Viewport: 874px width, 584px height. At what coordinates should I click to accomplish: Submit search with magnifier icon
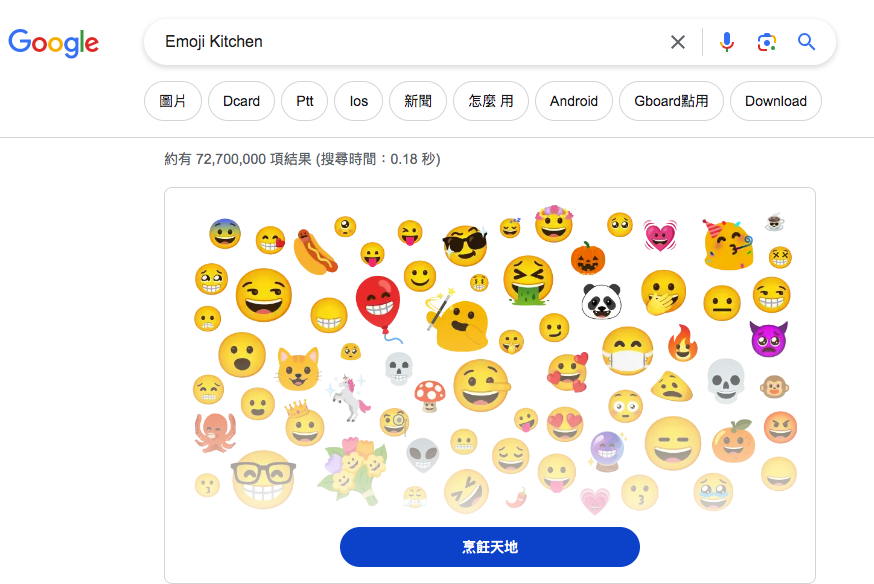click(806, 42)
